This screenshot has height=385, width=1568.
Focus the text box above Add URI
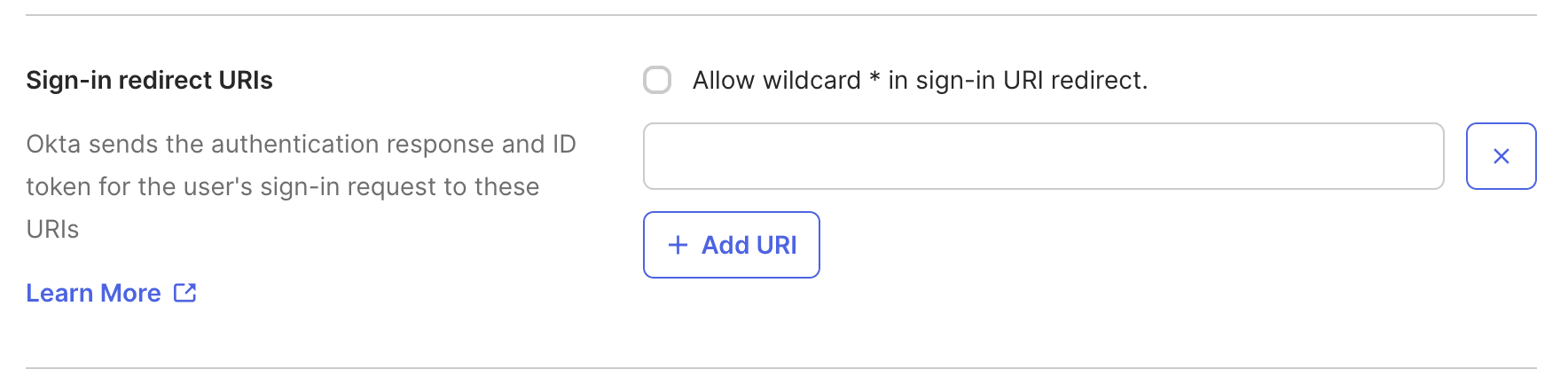coord(1043,156)
